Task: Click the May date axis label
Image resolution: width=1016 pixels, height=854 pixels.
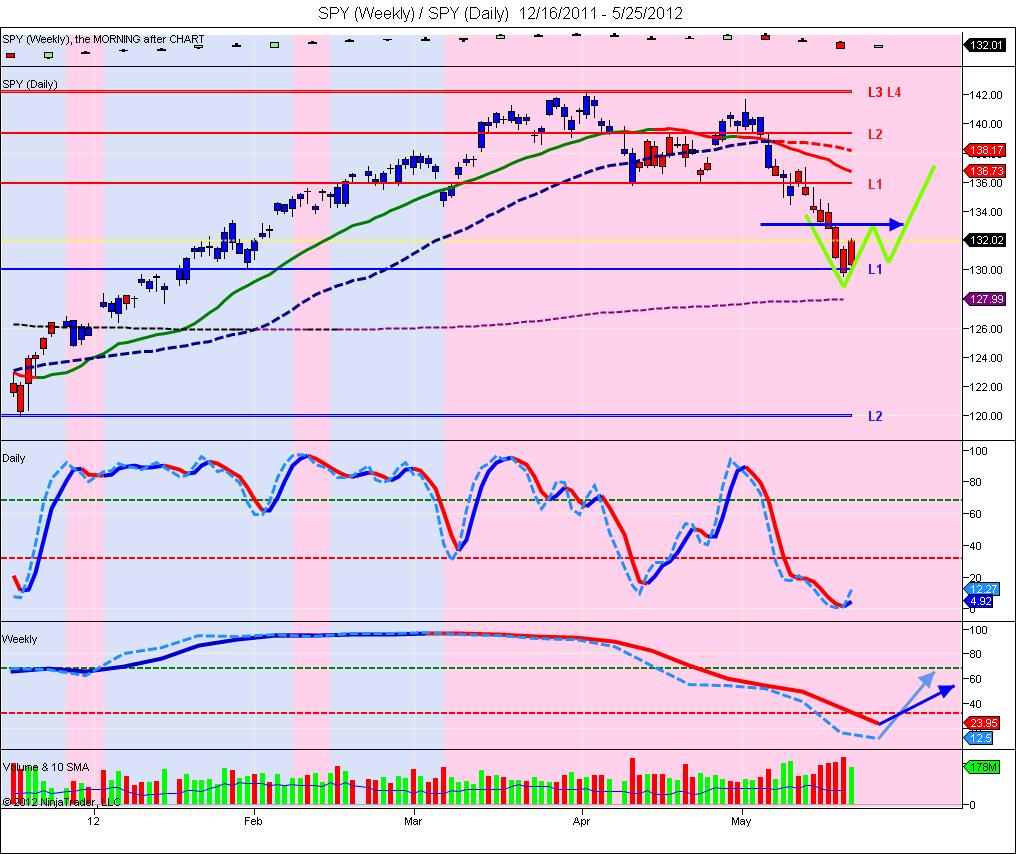Action: (x=741, y=821)
